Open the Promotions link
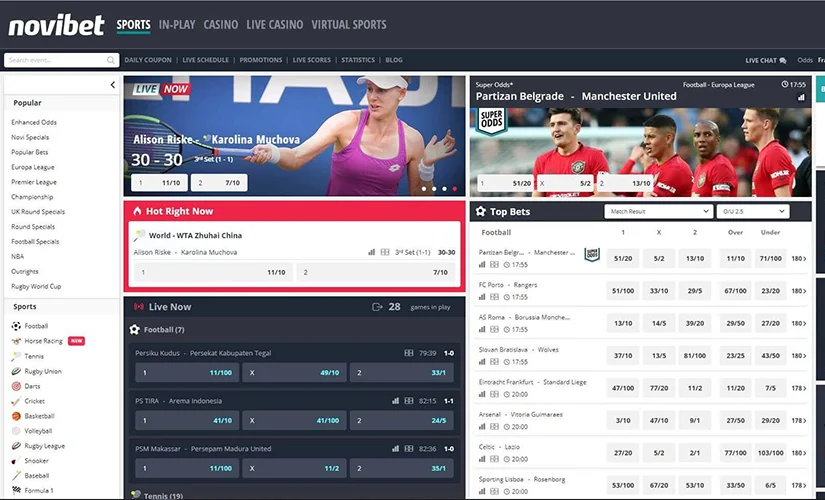The image size is (825, 500). pyautogui.click(x=260, y=60)
